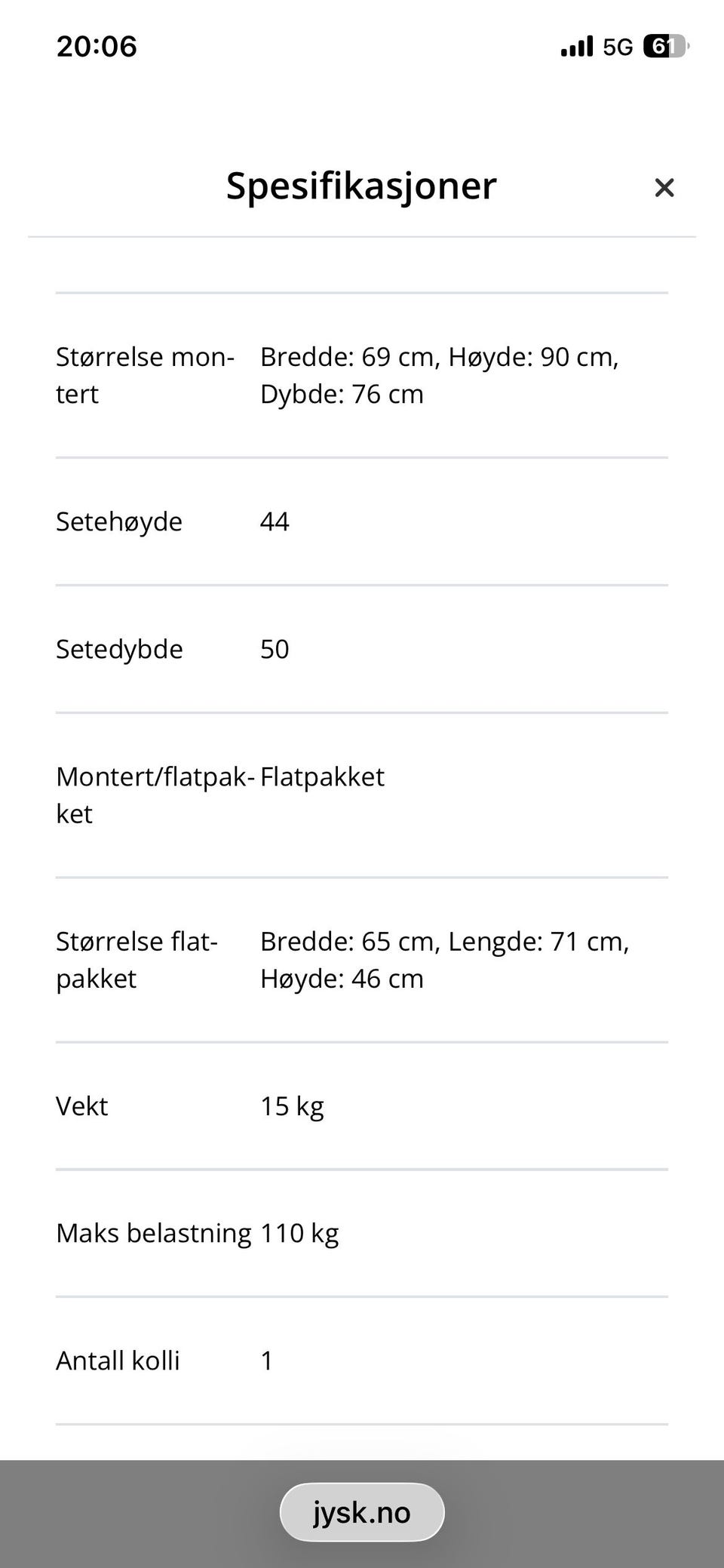Tap the Setehøyde value 44

tap(275, 521)
